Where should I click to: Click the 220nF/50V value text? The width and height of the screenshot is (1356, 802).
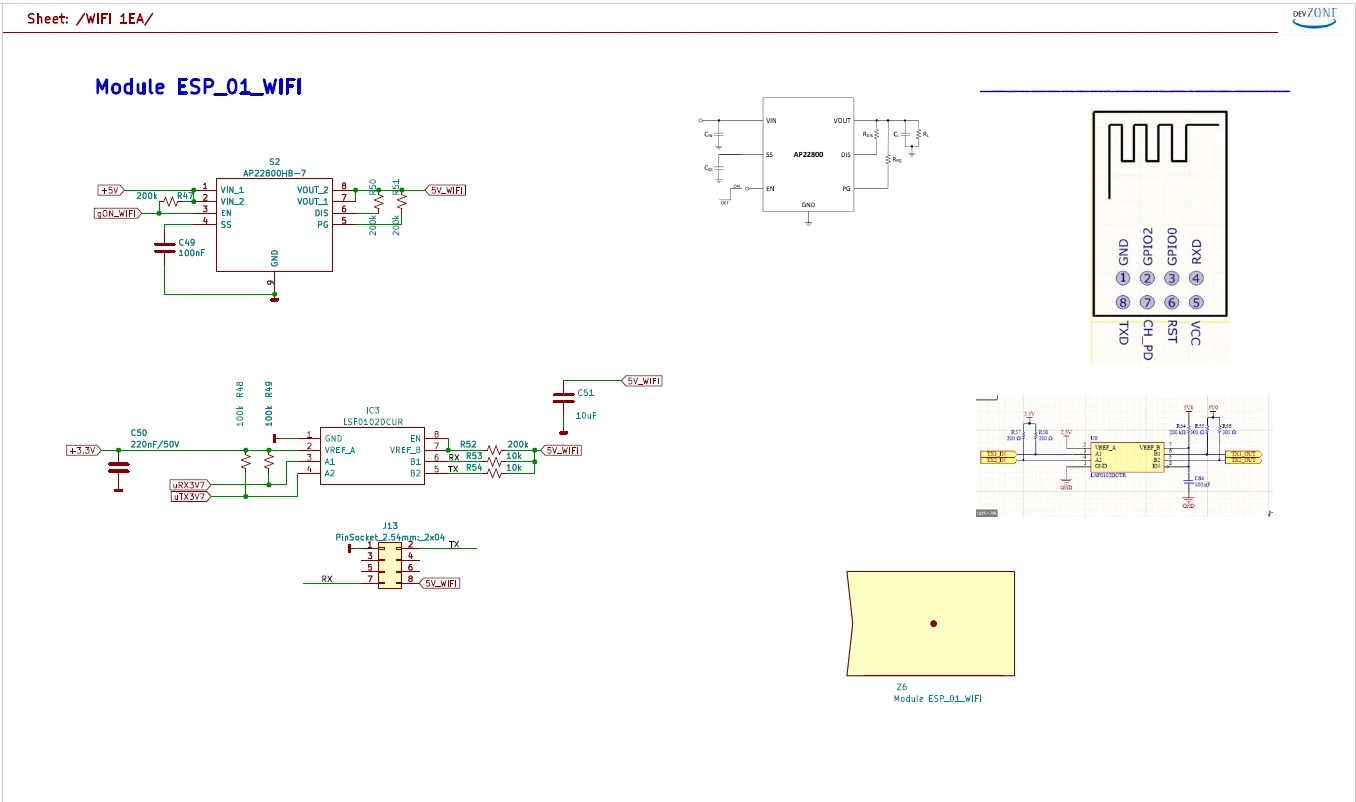coord(155,445)
